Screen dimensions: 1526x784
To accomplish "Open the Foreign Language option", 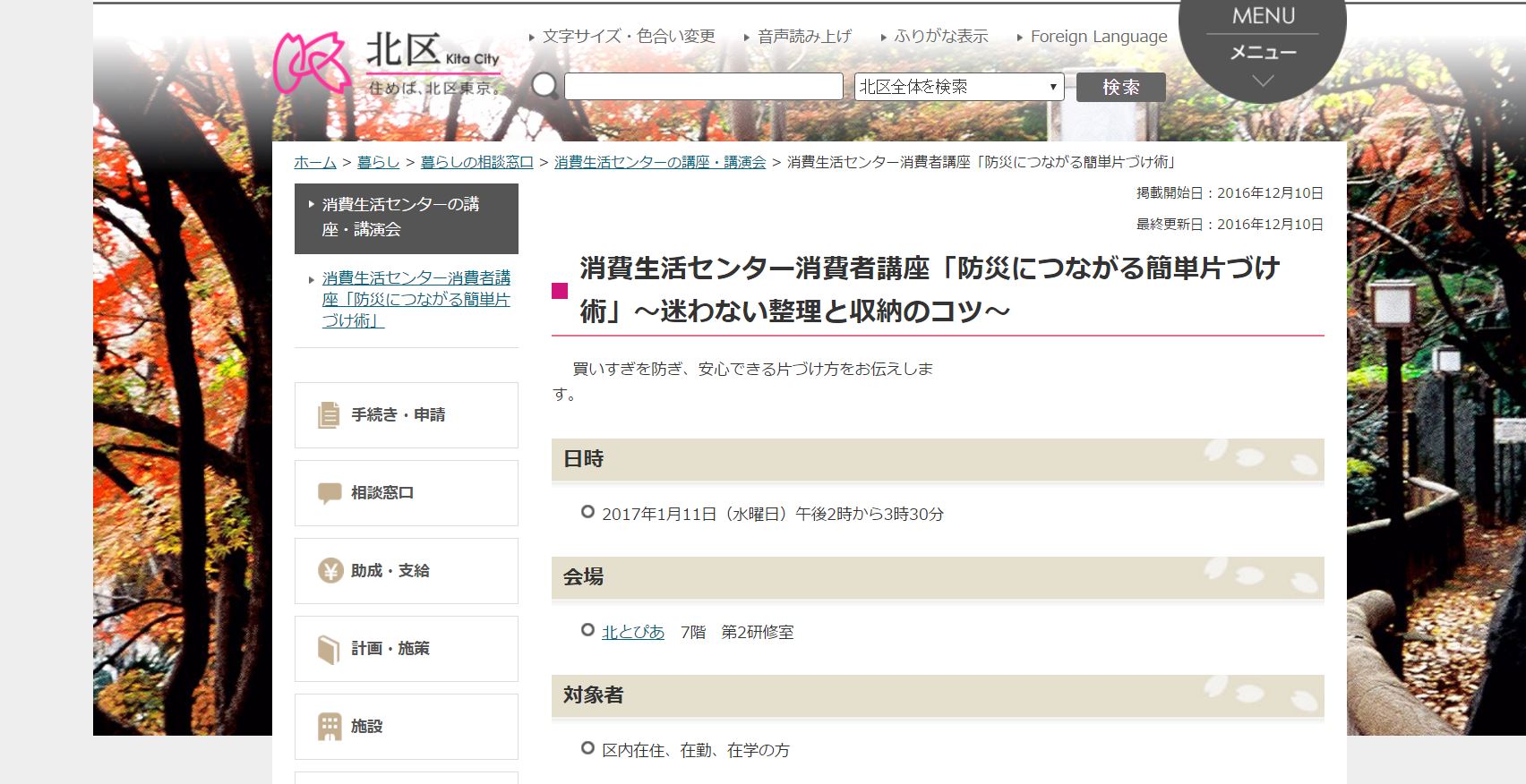I will tap(1098, 37).
